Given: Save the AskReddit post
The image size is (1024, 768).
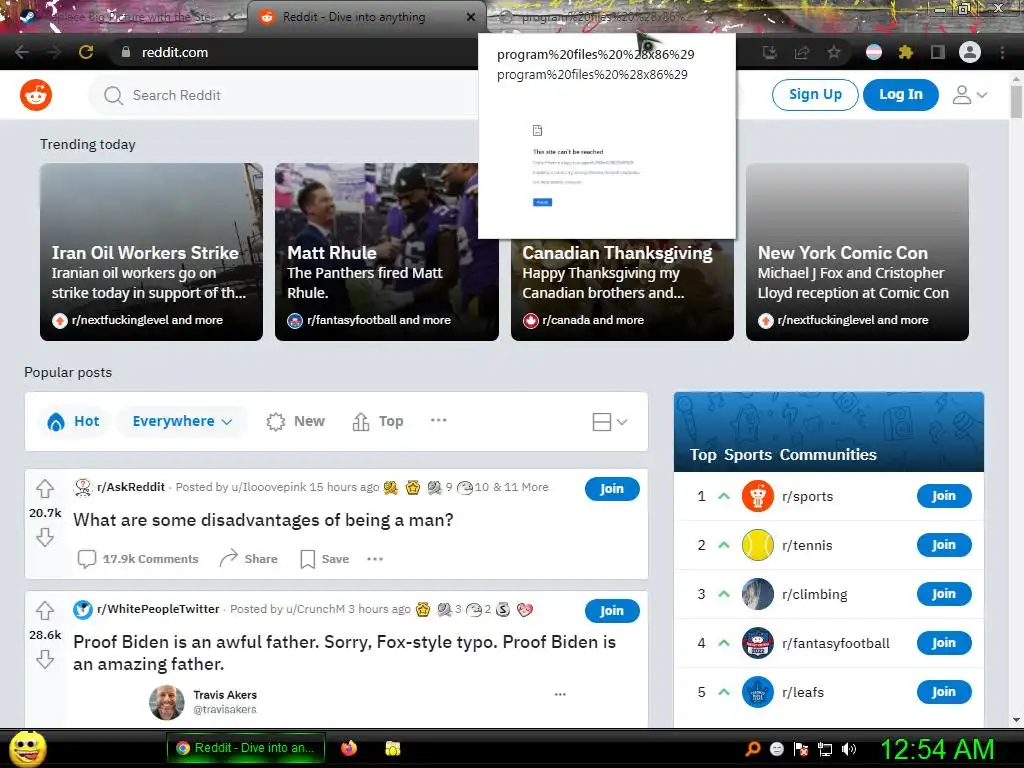Looking at the screenshot, I should pos(325,559).
